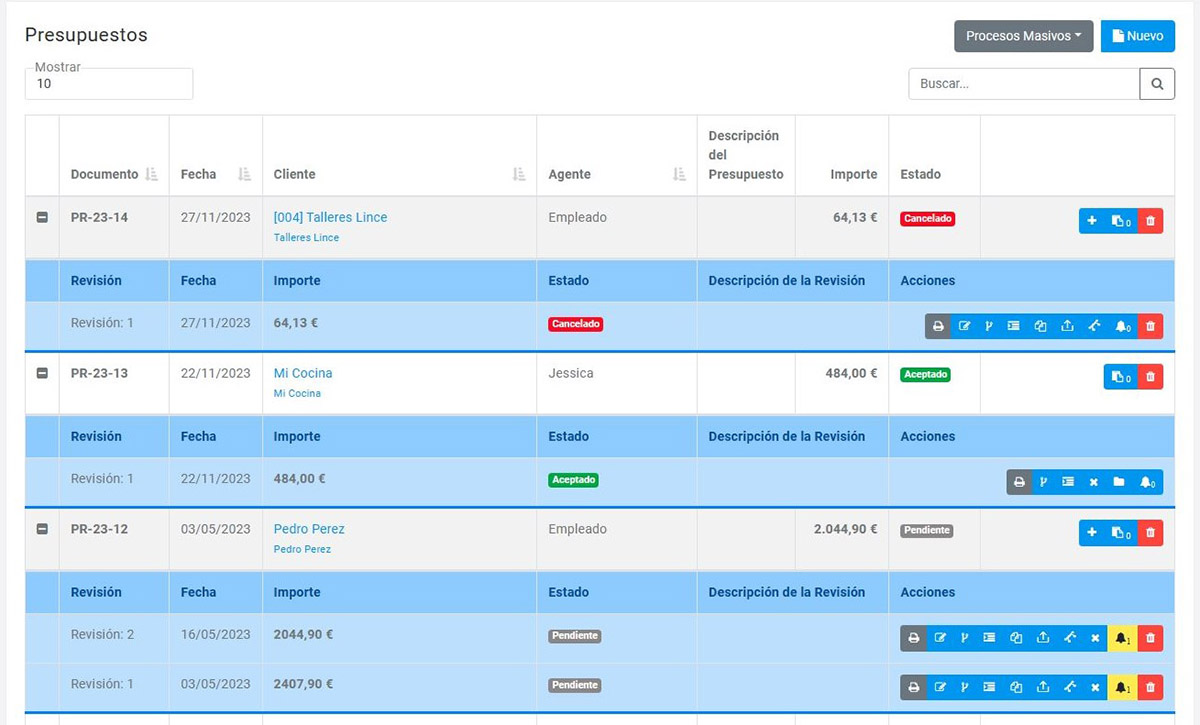The image size is (1200, 725).
Task: Collapse the PR-23-12 budget row
Action: coord(42,529)
